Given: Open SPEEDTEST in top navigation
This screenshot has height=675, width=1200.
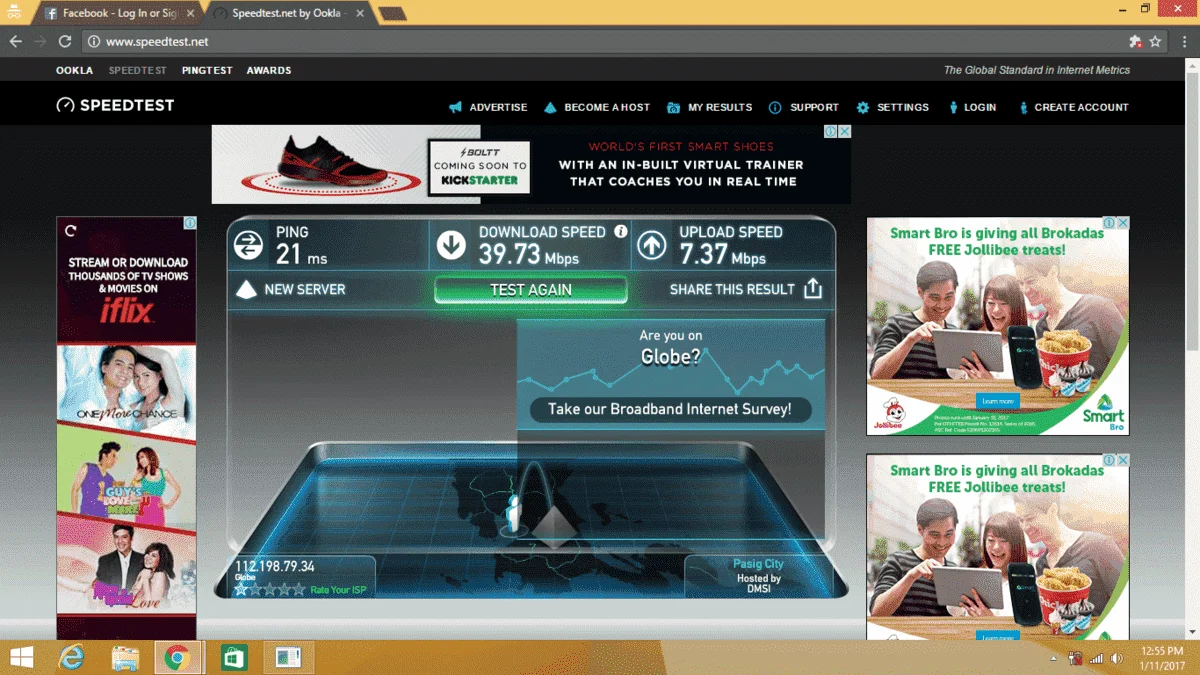Looking at the screenshot, I should (138, 71).
